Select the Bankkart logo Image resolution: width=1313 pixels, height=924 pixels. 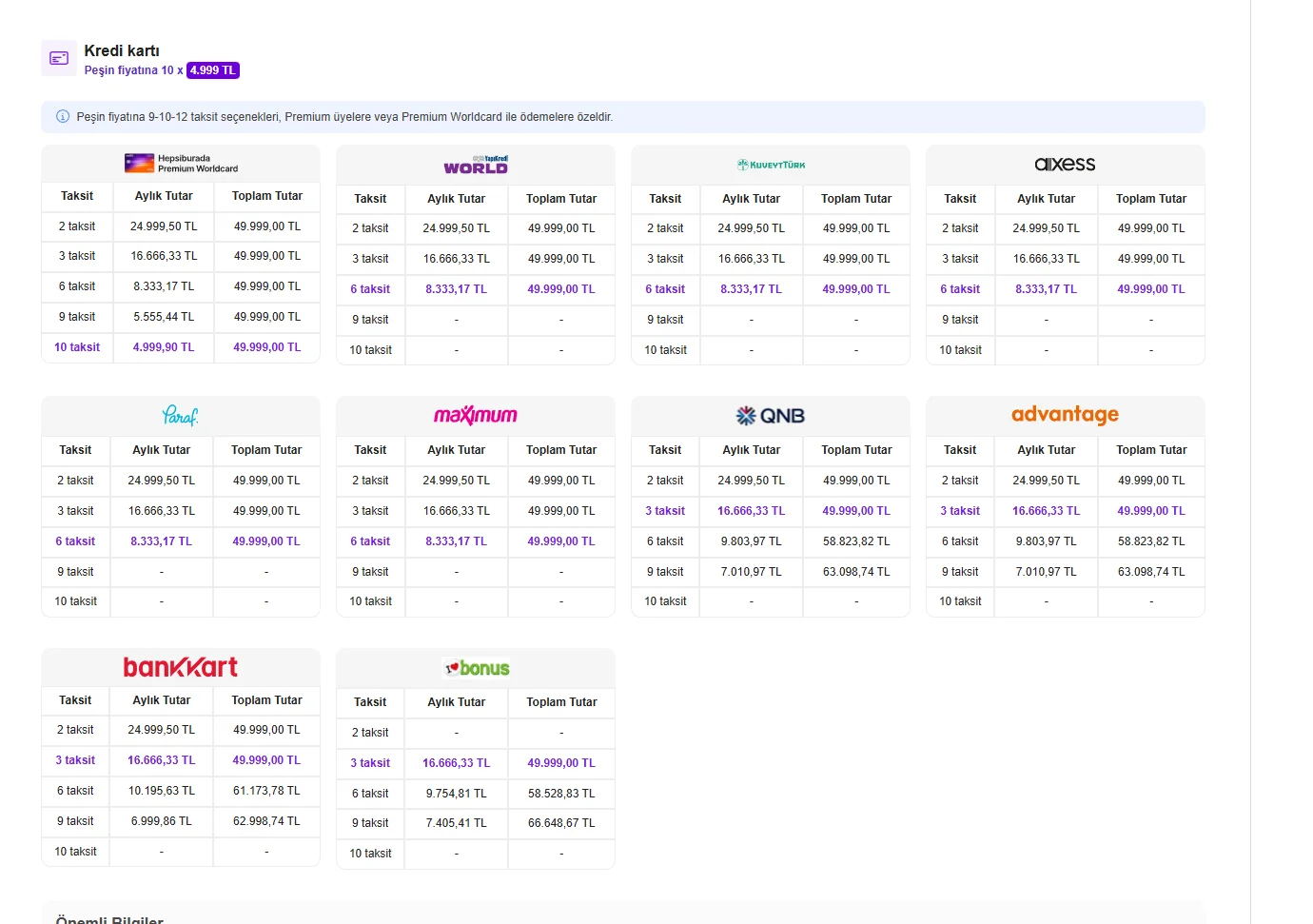(181, 667)
